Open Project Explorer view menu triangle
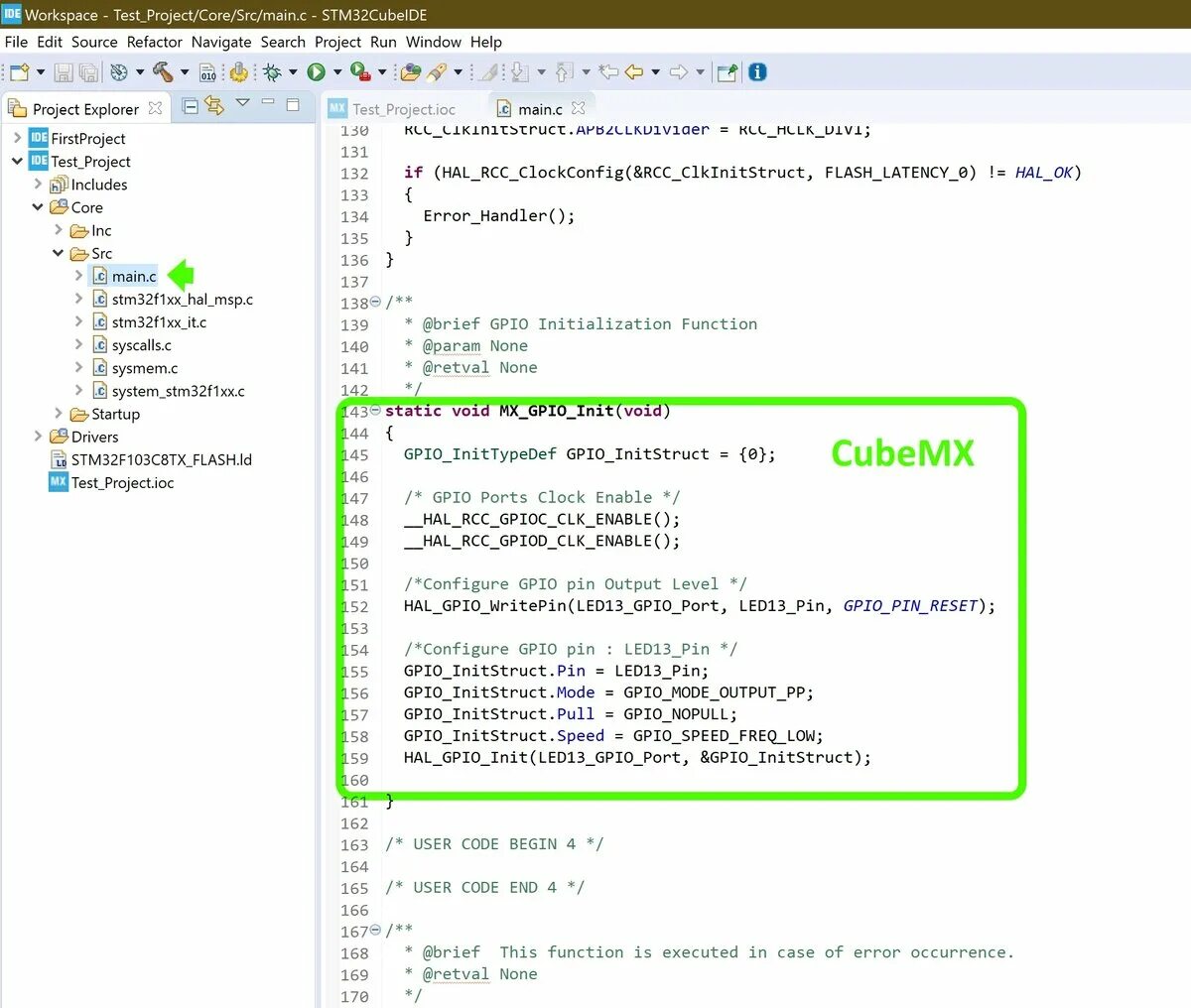Viewport: 1191px width, 1008px height. [x=242, y=103]
